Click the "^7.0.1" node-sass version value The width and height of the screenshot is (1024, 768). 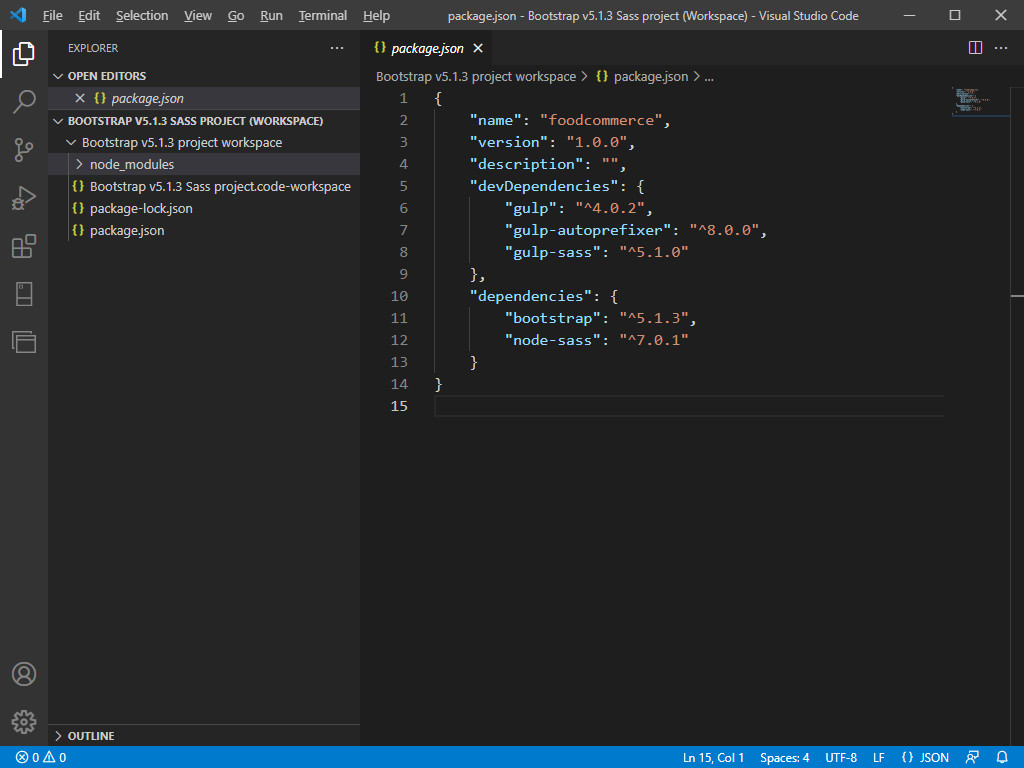click(654, 340)
